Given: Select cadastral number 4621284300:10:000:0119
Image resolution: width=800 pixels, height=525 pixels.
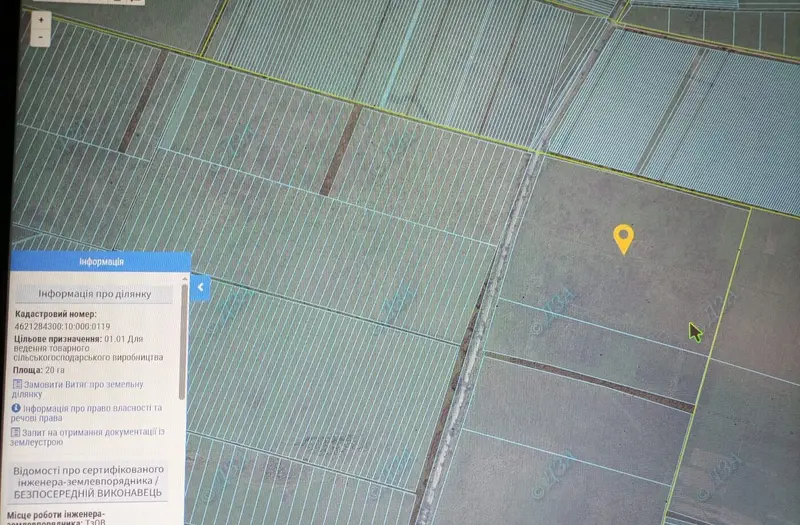Looking at the screenshot, I should coord(62,327).
